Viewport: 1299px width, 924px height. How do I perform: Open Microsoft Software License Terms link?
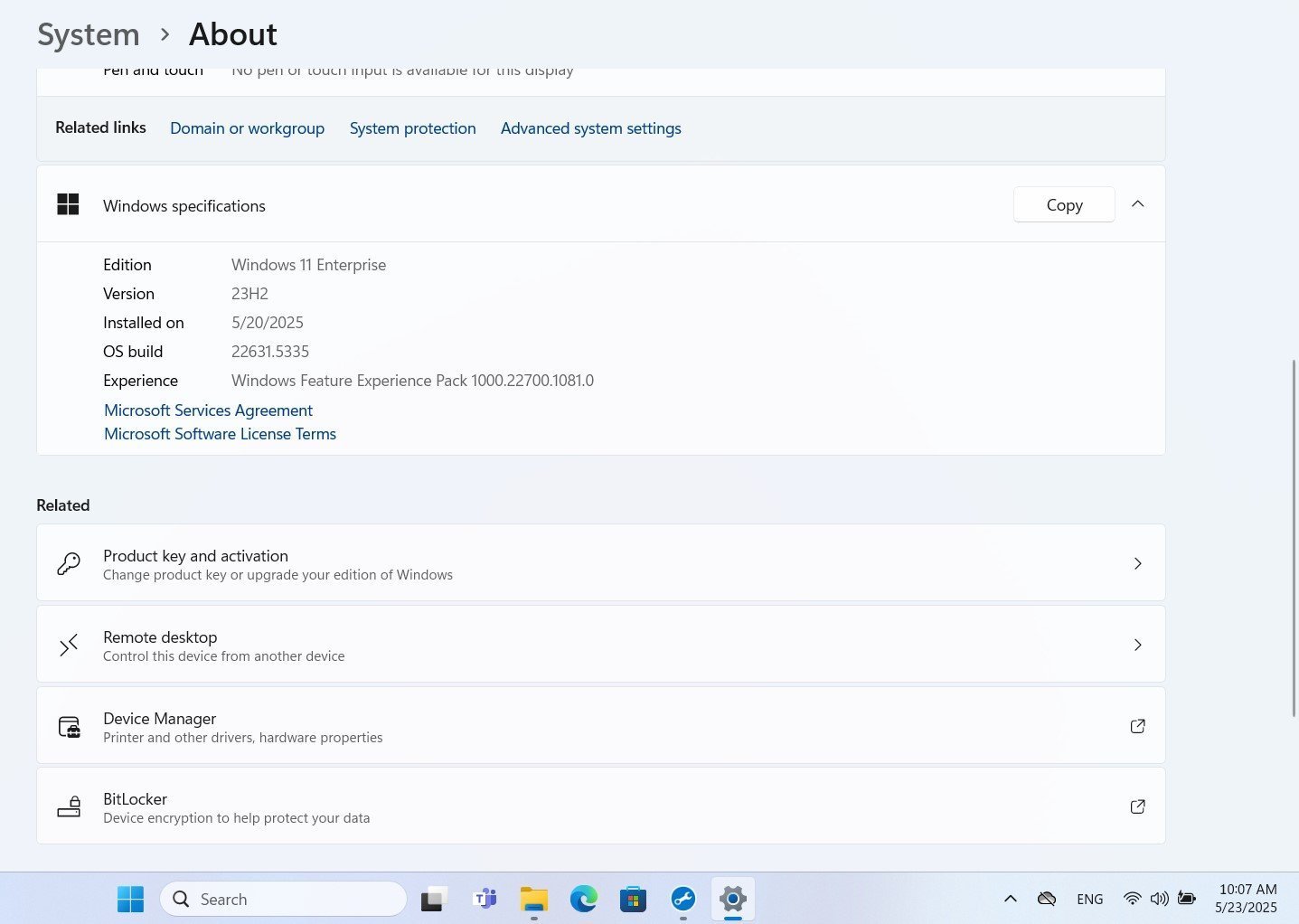[x=220, y=434]
